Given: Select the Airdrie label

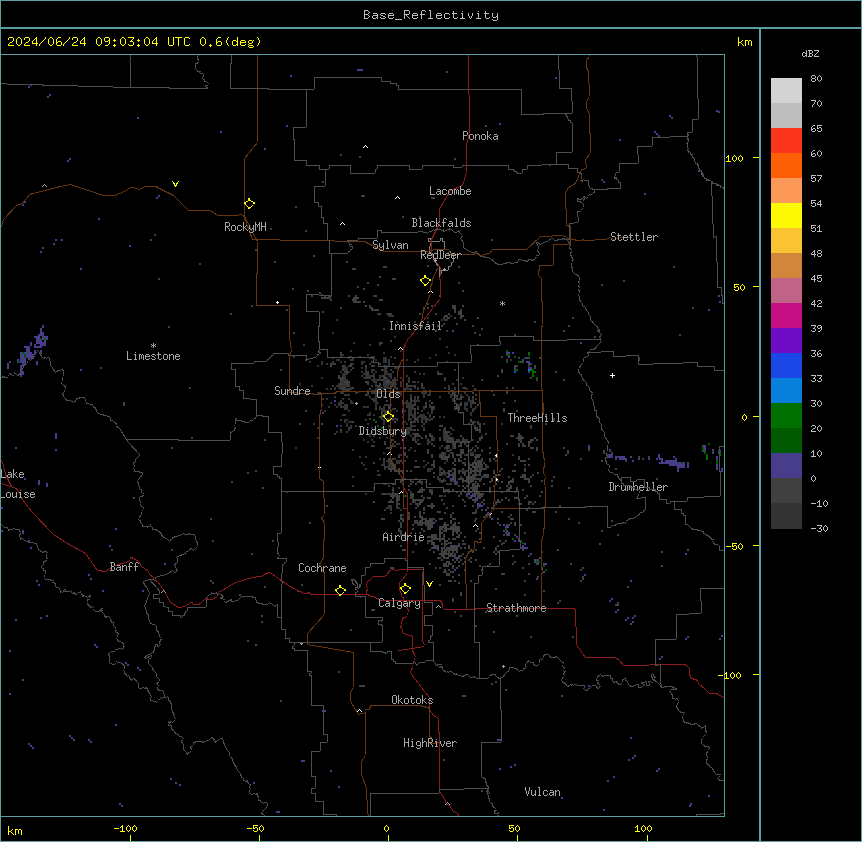Looking at the screenshot, I should pos(403,537).
